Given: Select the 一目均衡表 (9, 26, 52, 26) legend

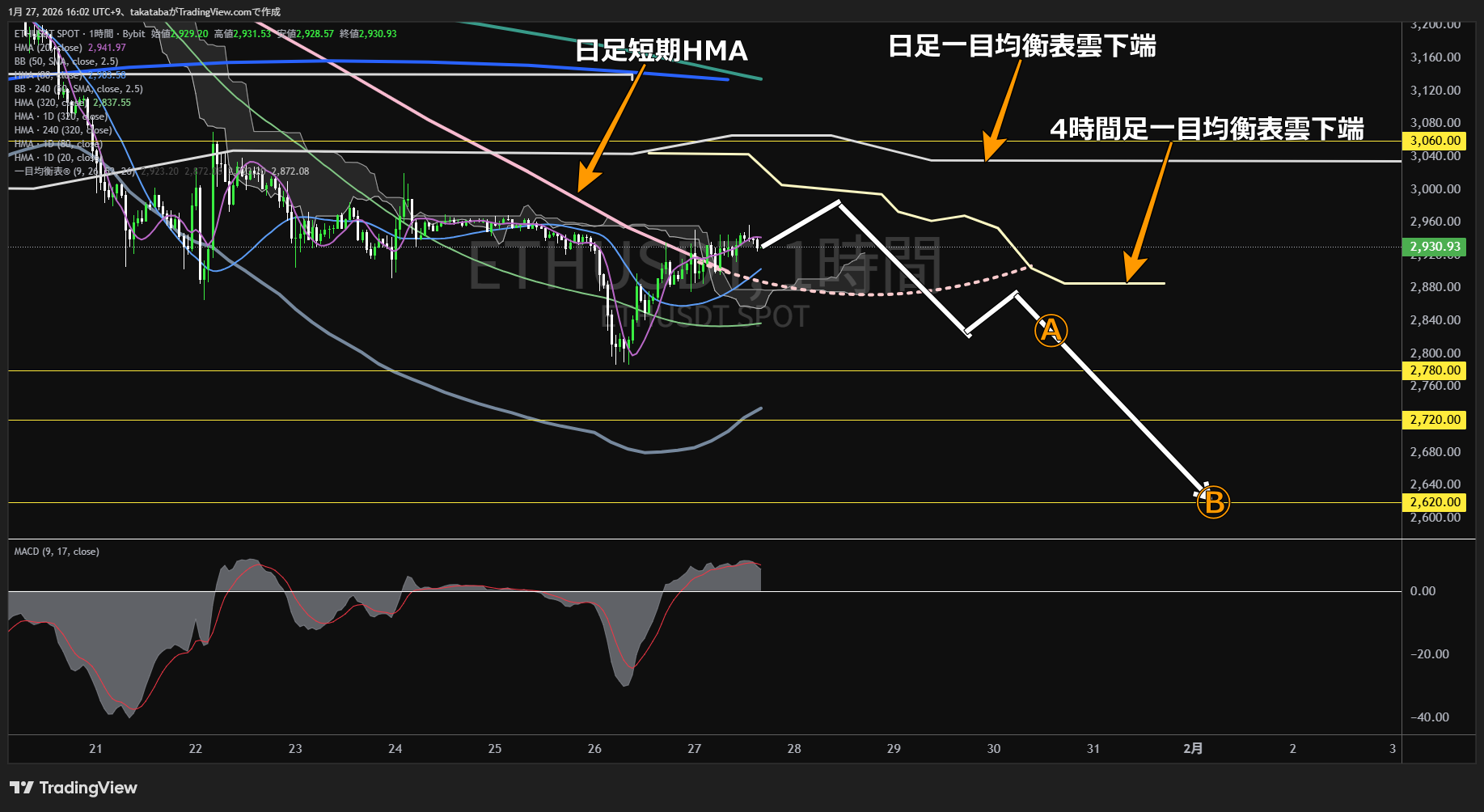Looking at the screenshot, I should tap(75, 171).
